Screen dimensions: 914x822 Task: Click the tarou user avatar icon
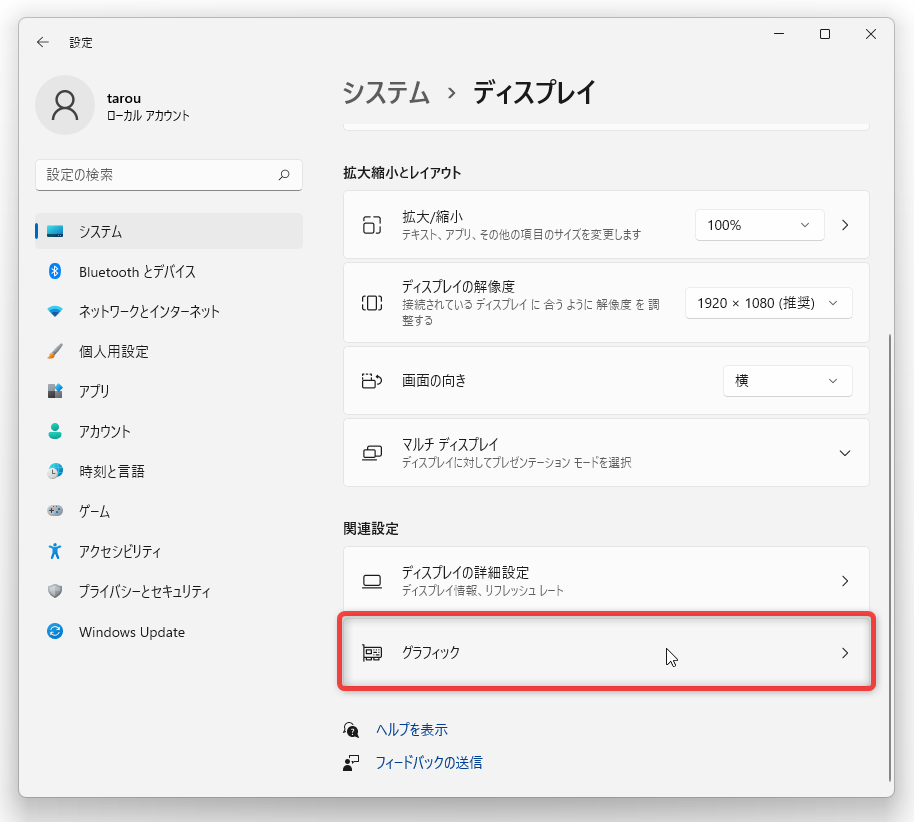click(x=65, y=105)
